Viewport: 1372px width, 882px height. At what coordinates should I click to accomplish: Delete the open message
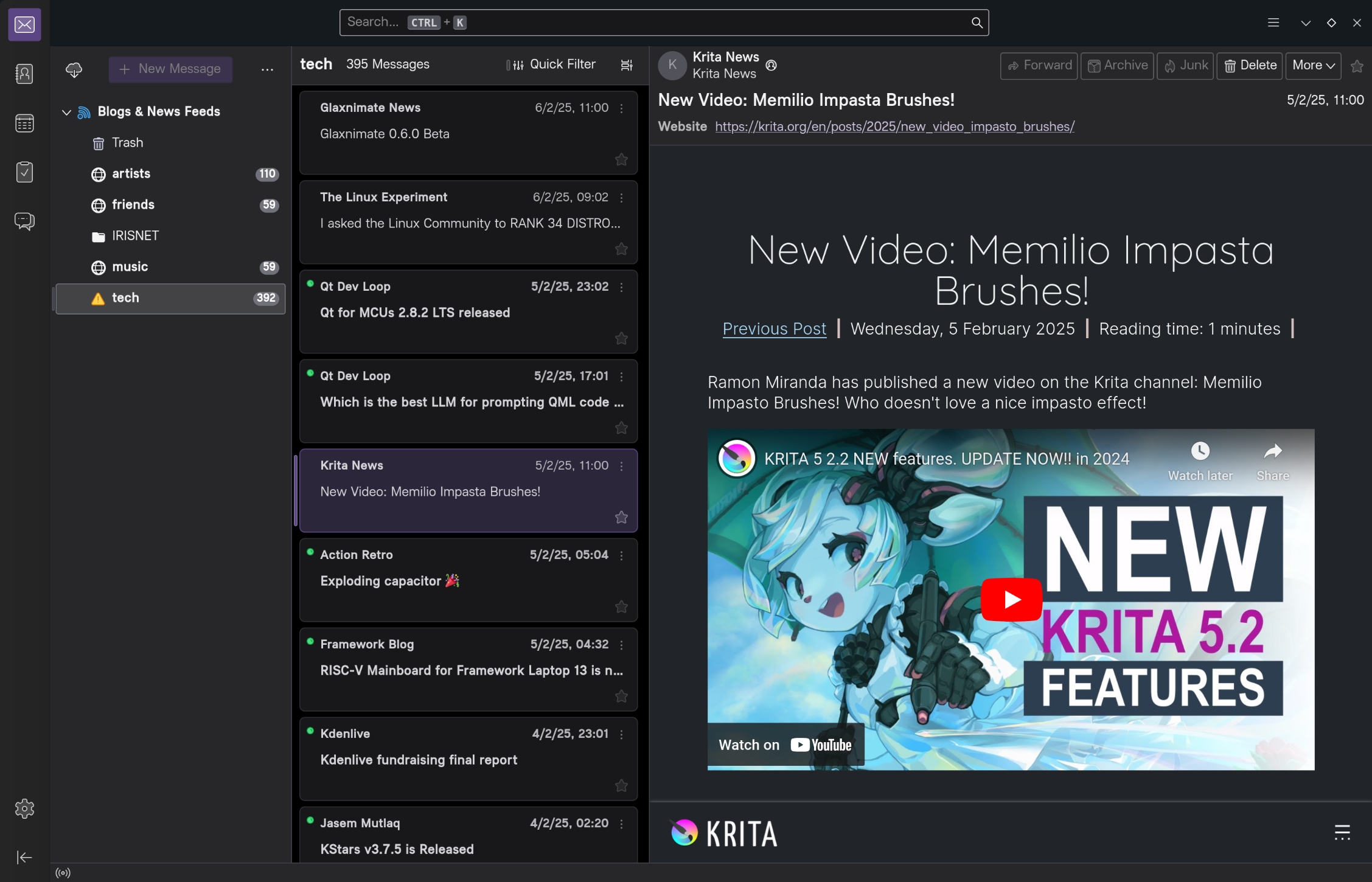pos(1250,66)
